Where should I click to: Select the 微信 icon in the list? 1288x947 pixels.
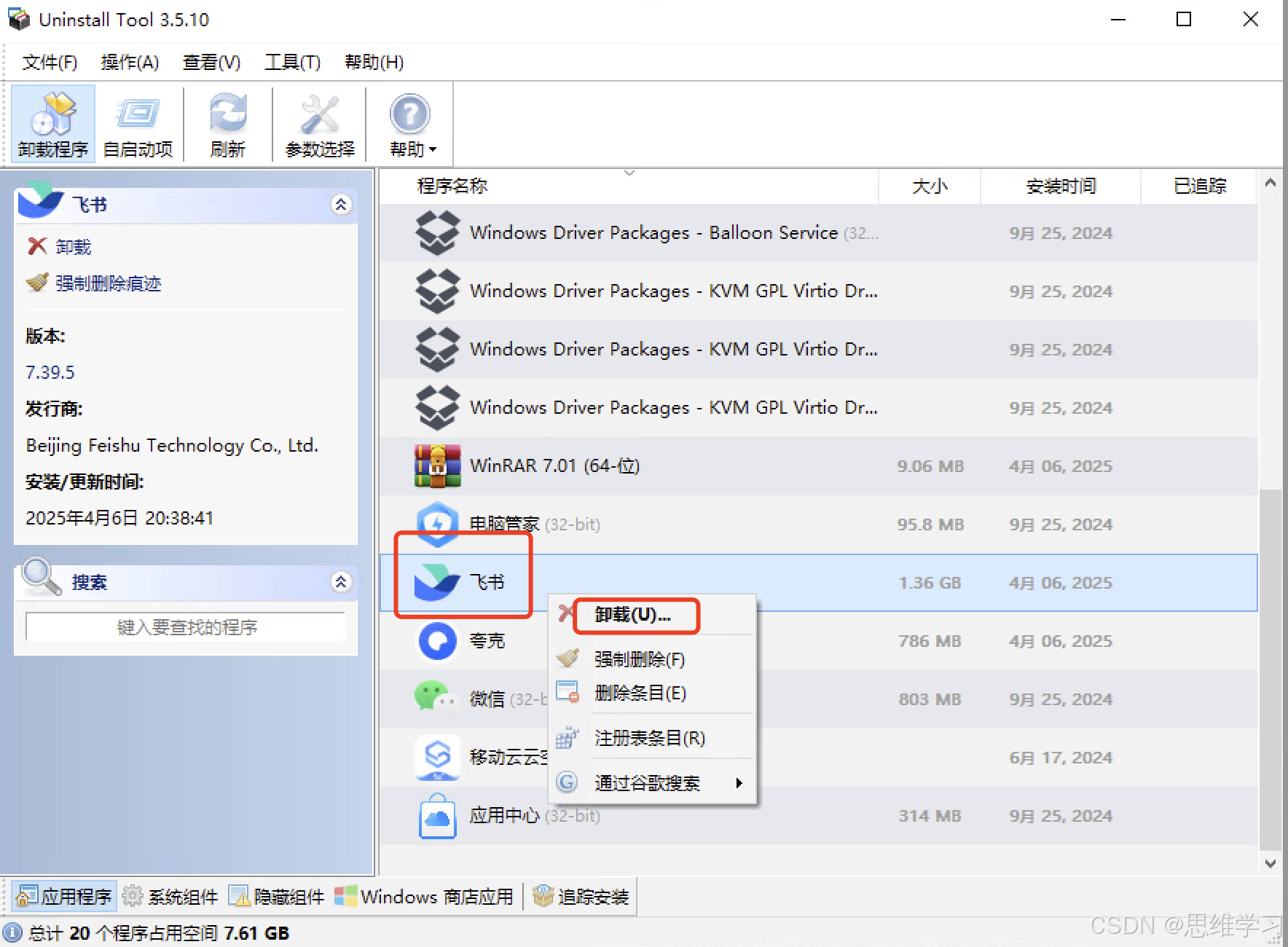(435, 697)
